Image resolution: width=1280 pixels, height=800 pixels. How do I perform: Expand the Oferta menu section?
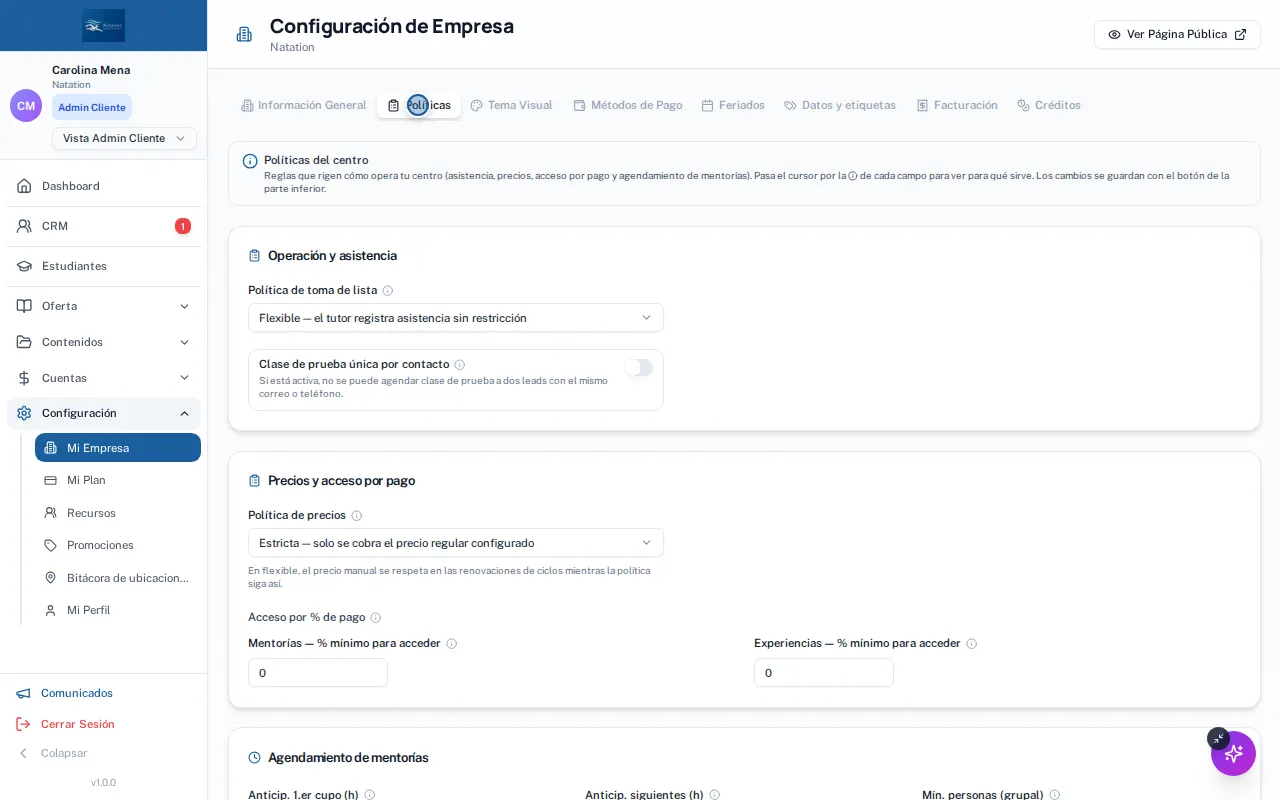point(104,306)
